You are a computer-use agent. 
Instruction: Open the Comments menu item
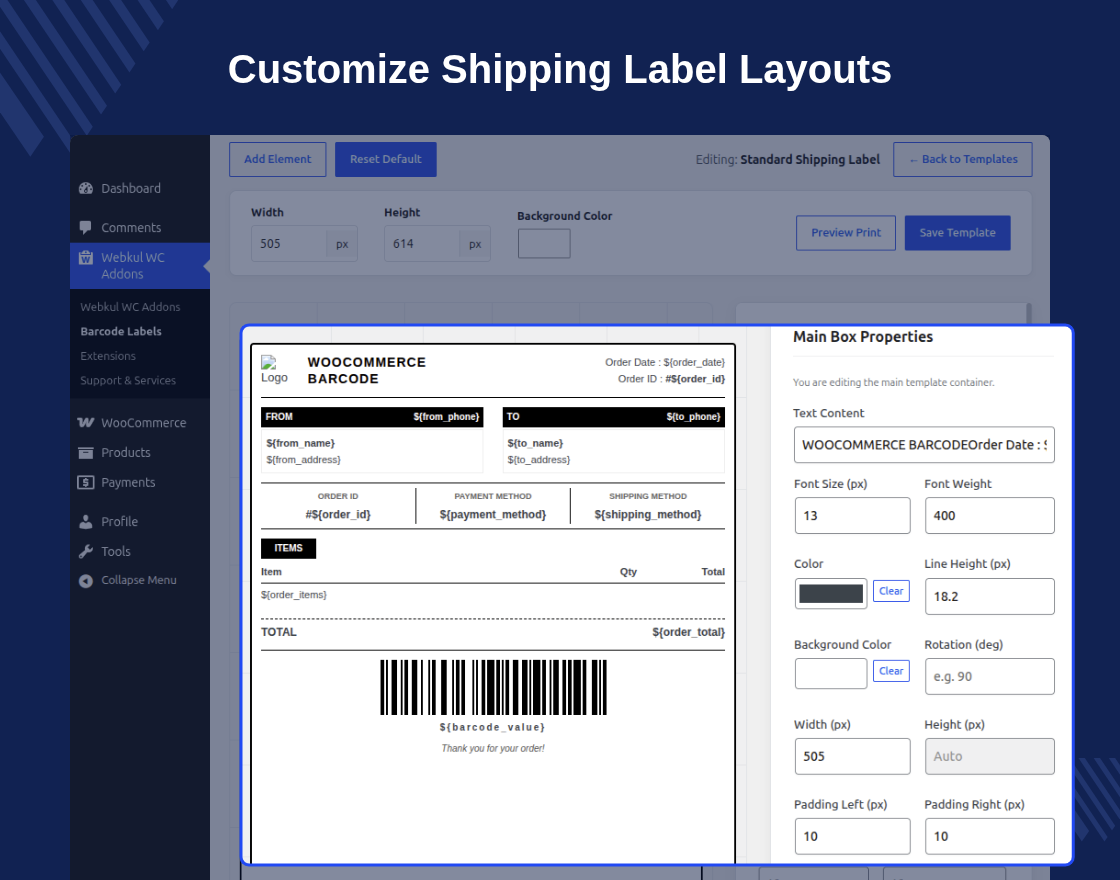pyautogui.click(x=131, y=228)
